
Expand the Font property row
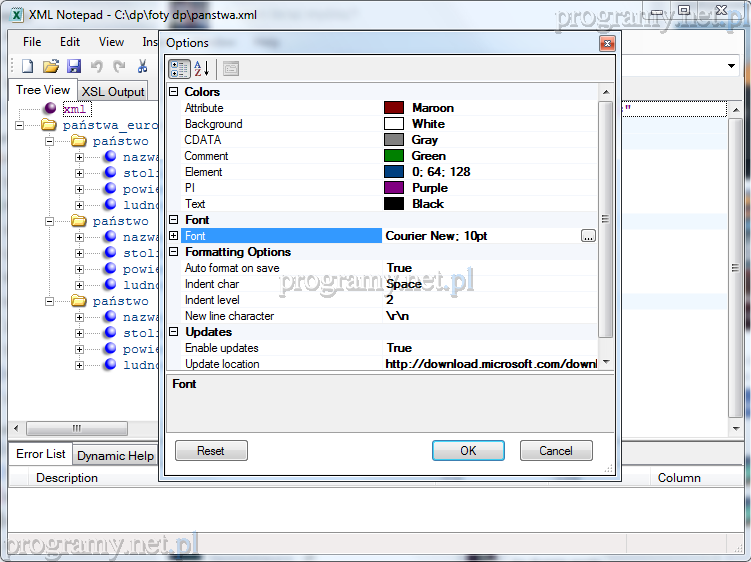[x=174, y=236]
